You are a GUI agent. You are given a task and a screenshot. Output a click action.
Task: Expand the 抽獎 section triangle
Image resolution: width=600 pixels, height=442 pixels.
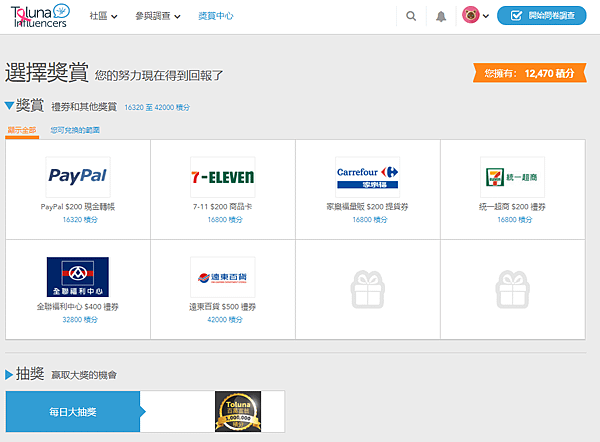coord(9,375)
